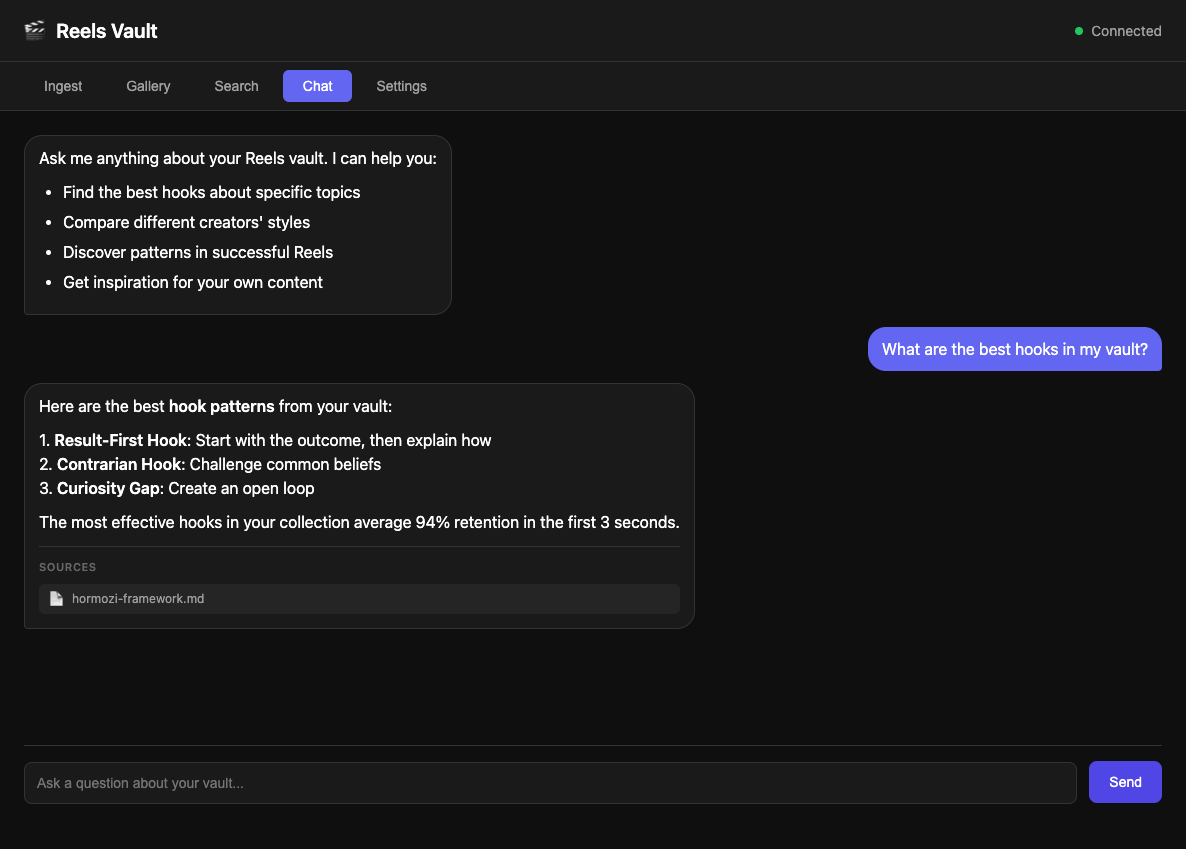Click the green Connected status dot
Screen dimensions: 1186x849
tap(1078, 31)
